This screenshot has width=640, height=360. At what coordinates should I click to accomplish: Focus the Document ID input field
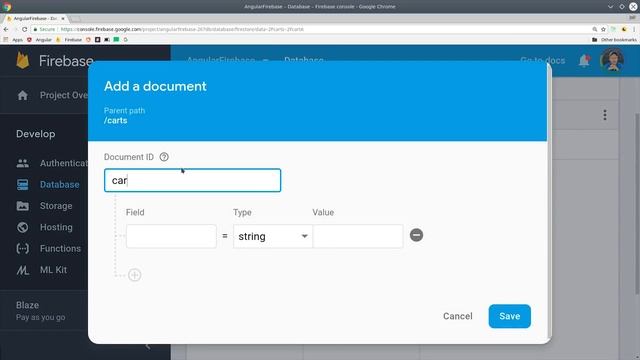click(192, 180)
